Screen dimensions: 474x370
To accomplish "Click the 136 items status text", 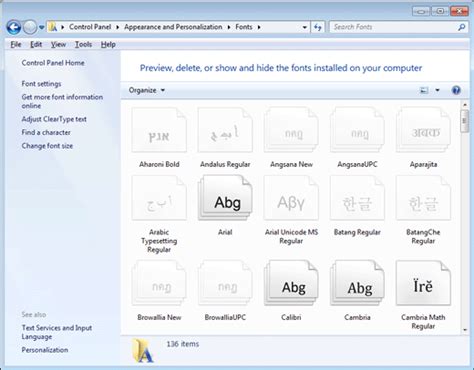I will (183, 344).
